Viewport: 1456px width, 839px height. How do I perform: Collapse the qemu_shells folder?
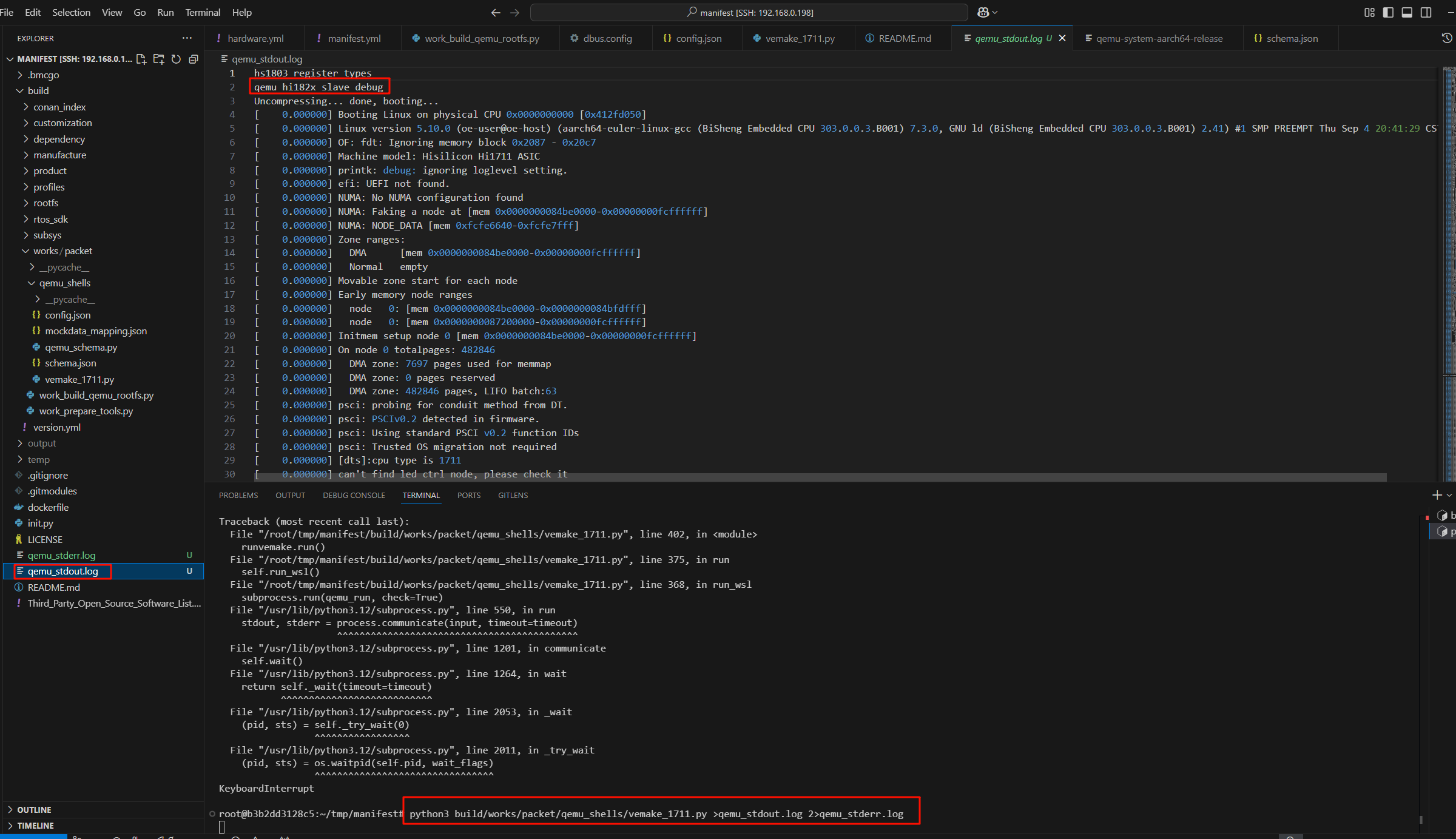click(64, 283)
